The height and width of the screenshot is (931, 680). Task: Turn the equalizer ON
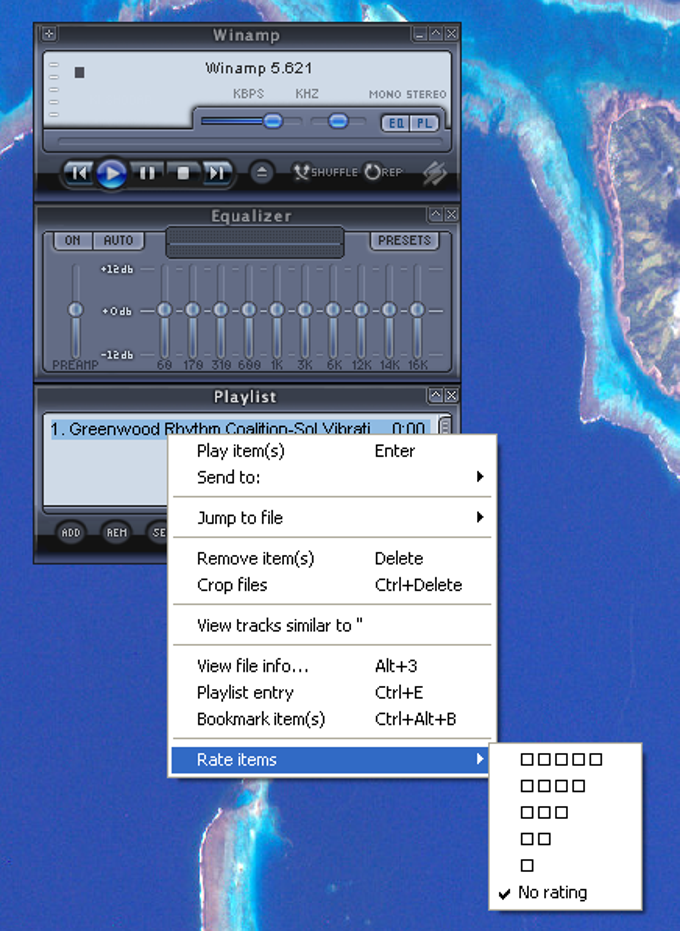tap(72, 240)
